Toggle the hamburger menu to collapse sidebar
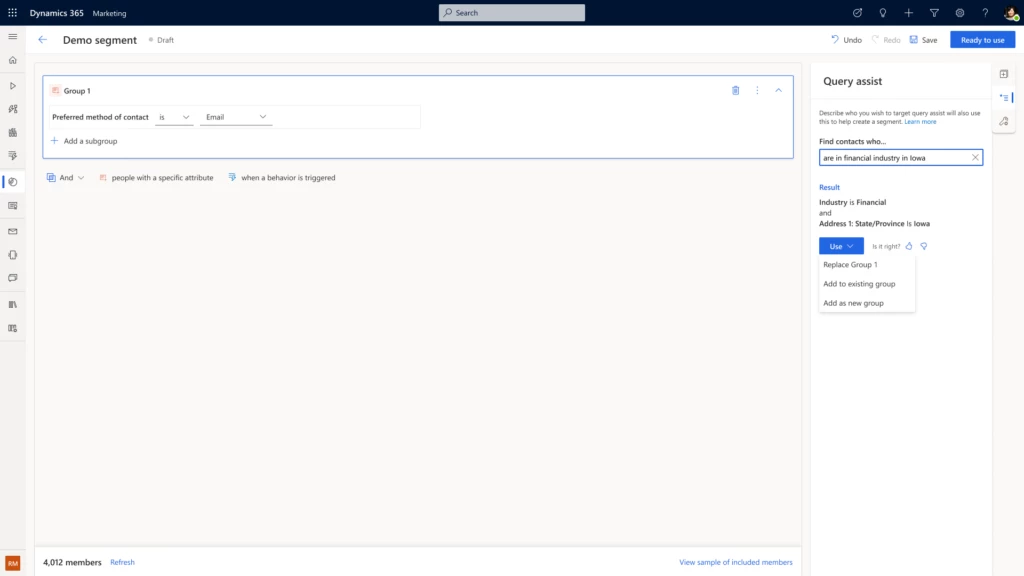The width and height of the screenshot is (1024, 576). point(13,36)
